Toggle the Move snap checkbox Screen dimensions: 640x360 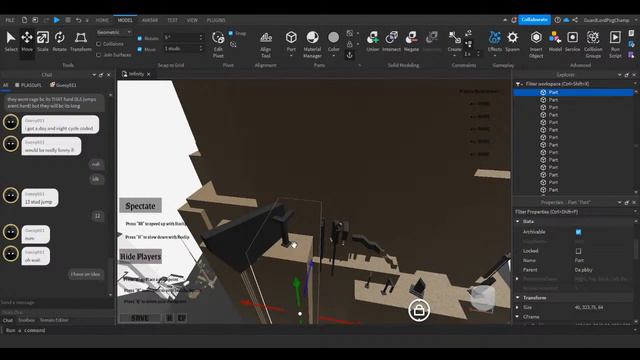pyautogui.click(x=140, y=49)
